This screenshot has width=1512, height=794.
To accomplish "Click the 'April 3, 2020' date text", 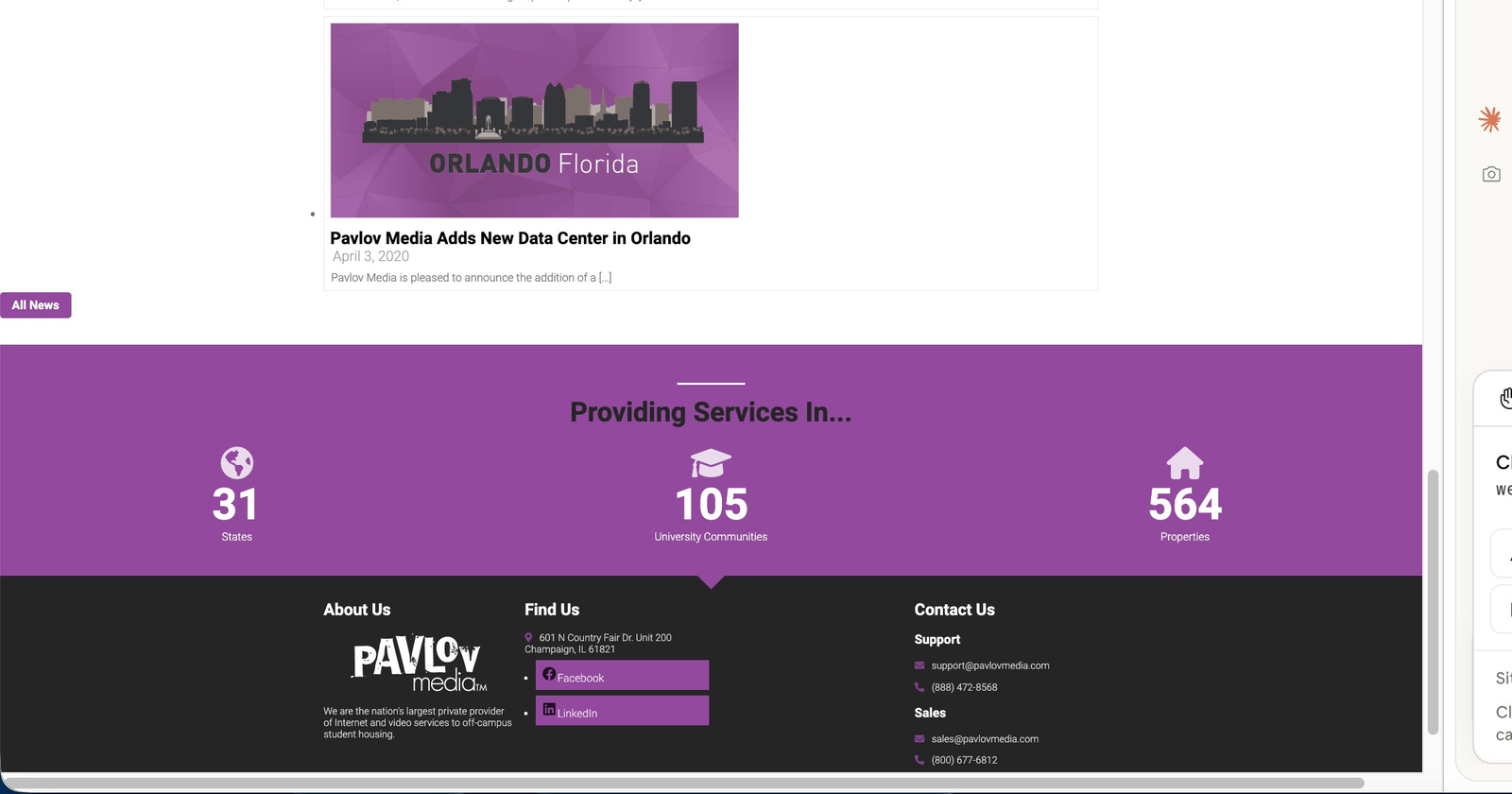I will (x=370, y=256).
